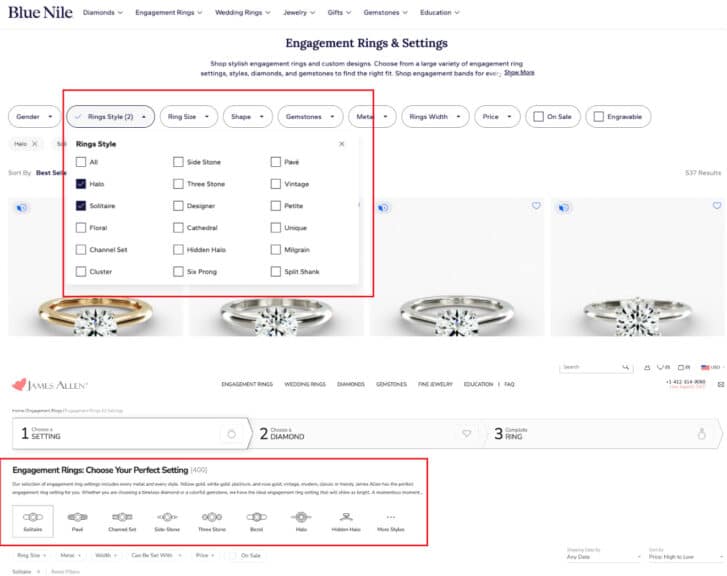Open the Sort by Price: High to Low dropdown
Viewport: 727px width, 576px height.
[x=685, y=557]
